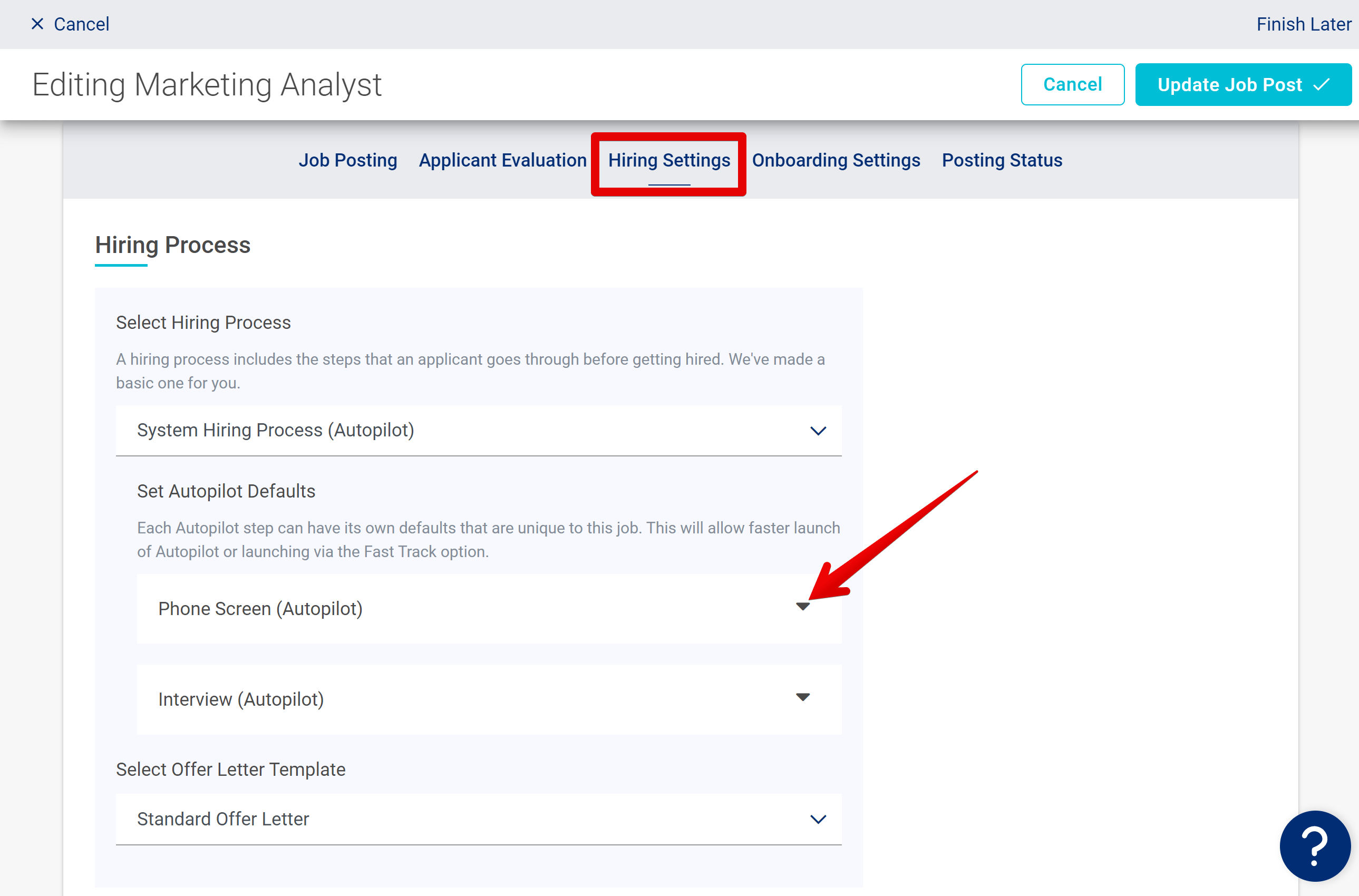Click the triangle icon on Interview (Autopilot)
The height and width of the screenshot is (896, 1359).
803,698
